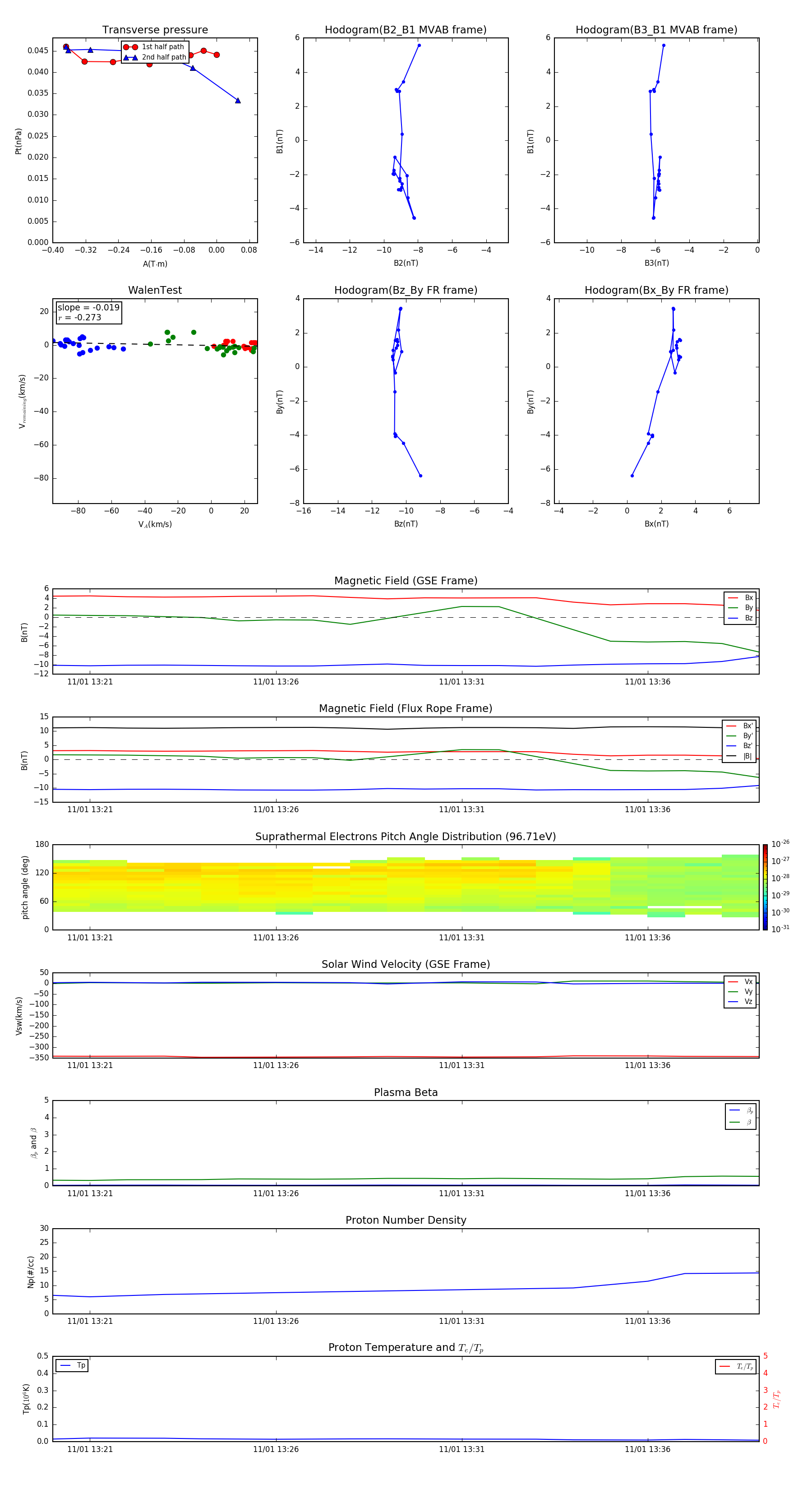Select '2nd half path' legend entry
Screen dimensions: 812x1489
click(x=155, y=57)
